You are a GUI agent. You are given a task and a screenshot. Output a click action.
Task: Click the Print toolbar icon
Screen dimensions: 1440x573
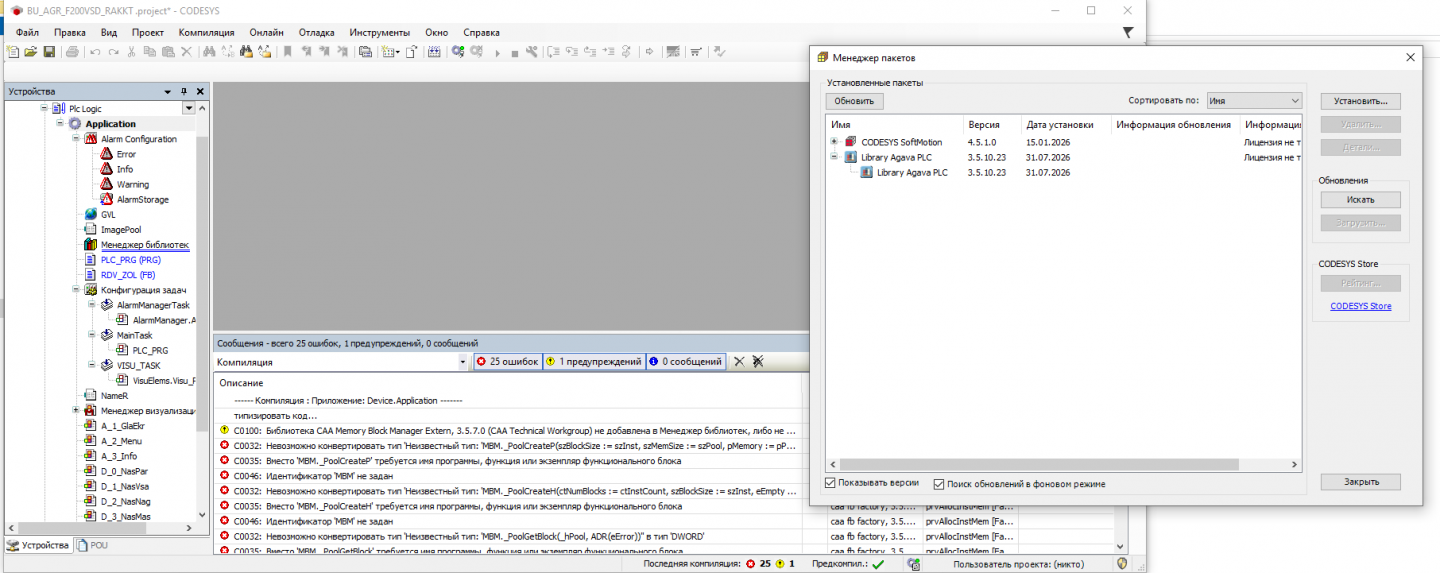click(x=72, y=51)
